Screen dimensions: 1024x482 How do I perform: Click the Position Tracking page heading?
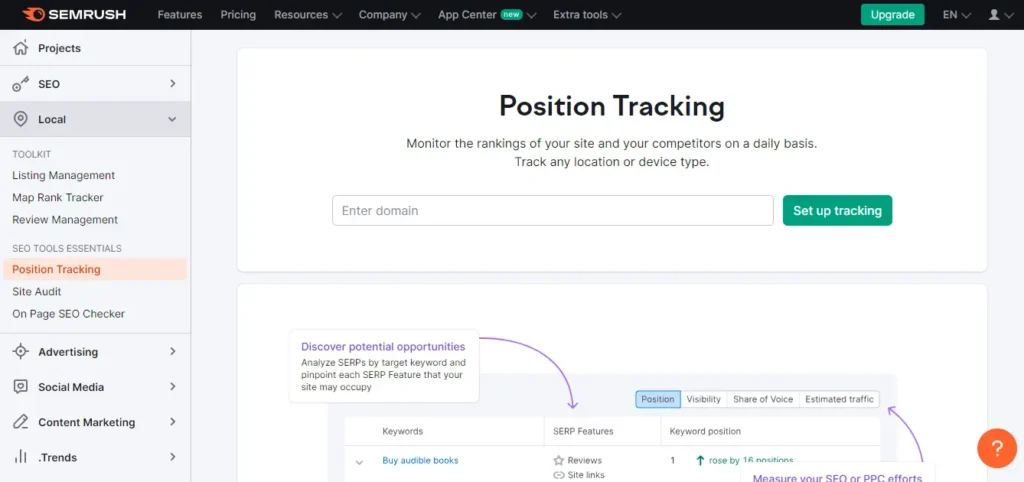[x=612, y=106]
